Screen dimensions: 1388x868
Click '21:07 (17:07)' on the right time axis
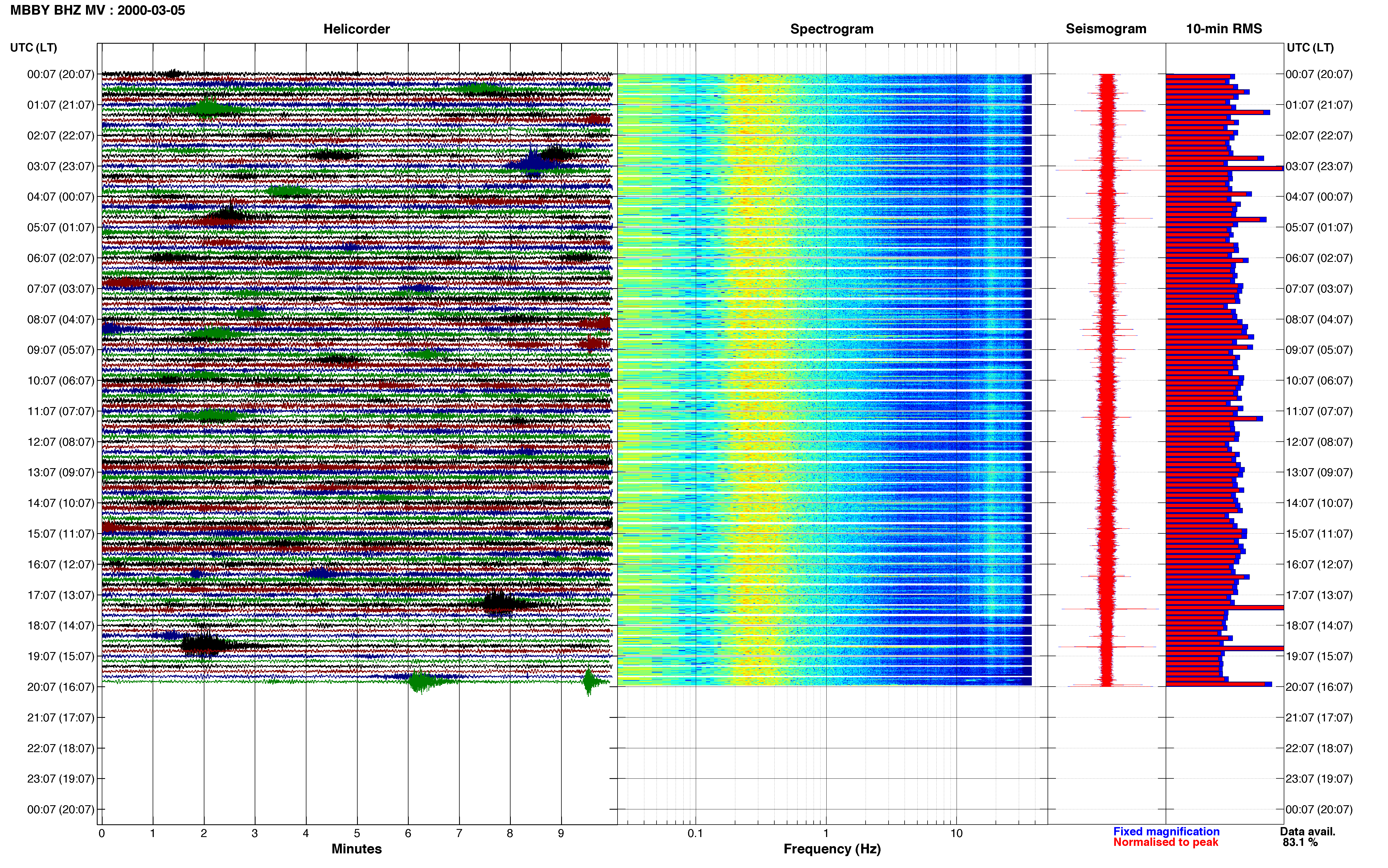tap(1319, 718)
